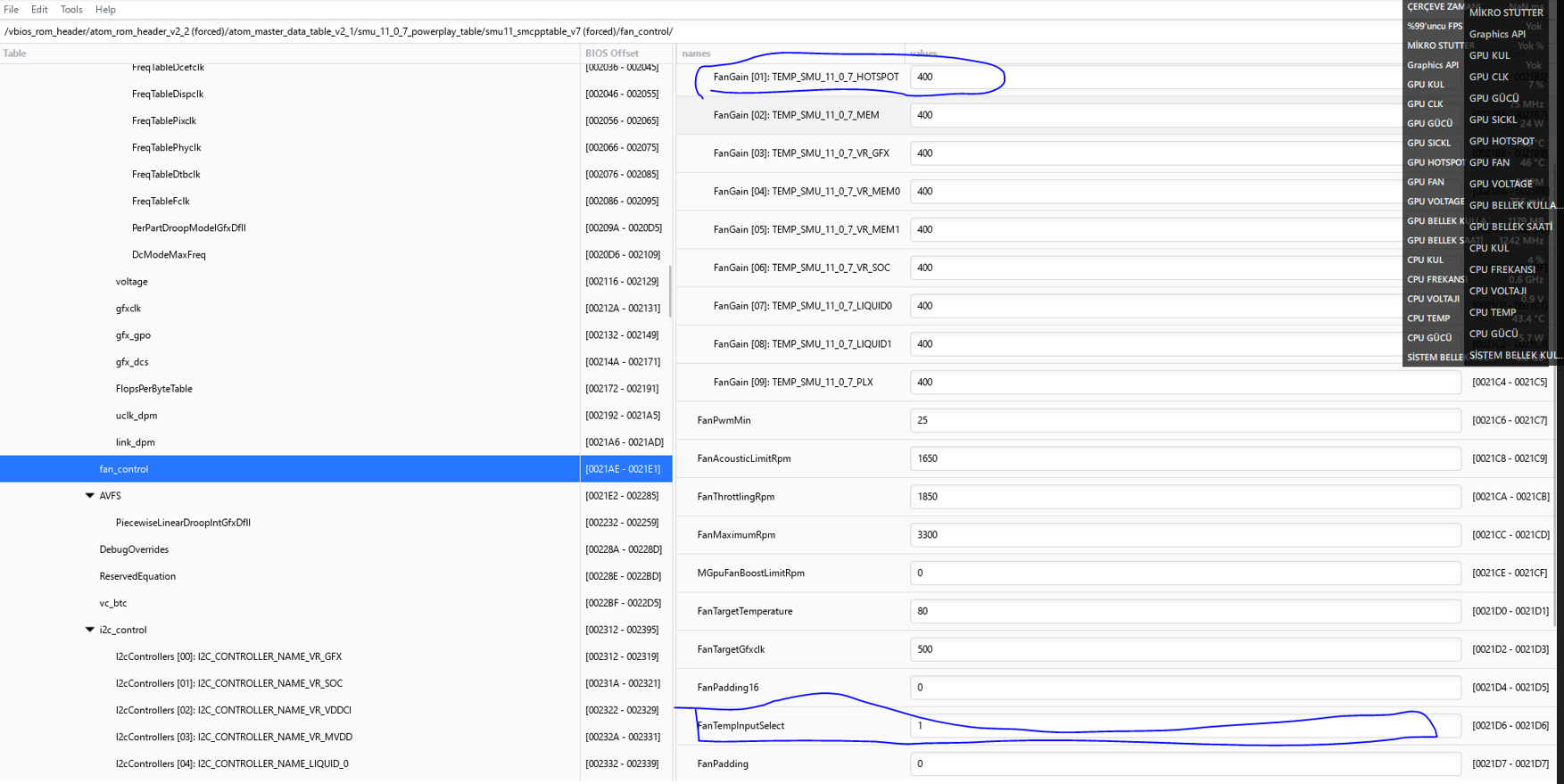Edit FanGain [01] HOTSPOT value field
This screenshot has width=1564, height=784.
click(1185, 77)
